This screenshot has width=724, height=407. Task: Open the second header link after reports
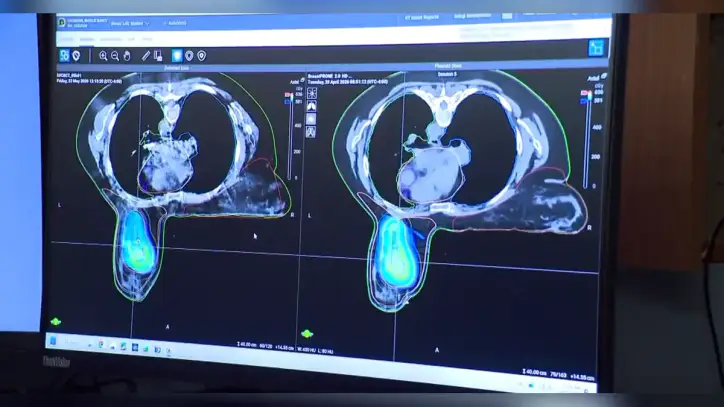tap(472, 16)
